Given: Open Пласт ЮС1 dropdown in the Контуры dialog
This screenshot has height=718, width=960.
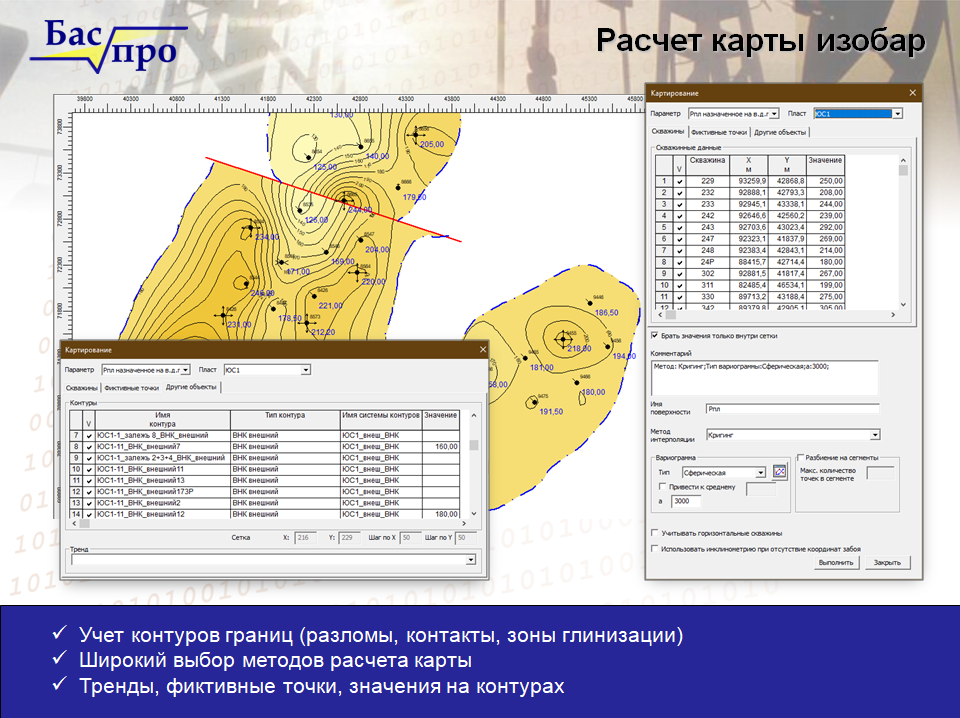Looking at the screenshot, I should 306,370.
